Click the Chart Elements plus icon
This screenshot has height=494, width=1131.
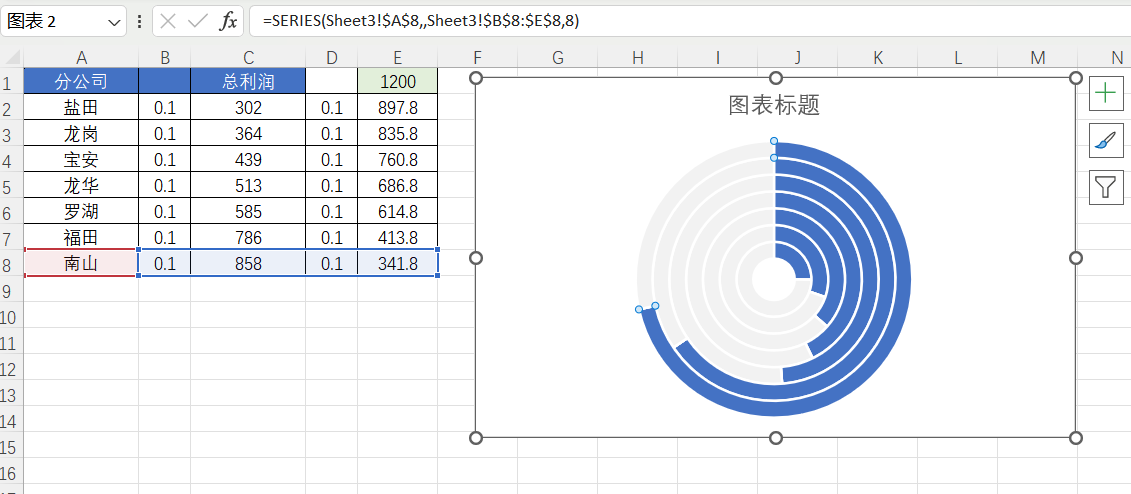tap(1105, 94)
